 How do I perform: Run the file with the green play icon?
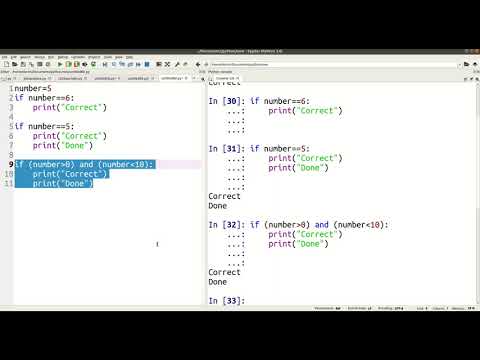[x=60, y=64]
